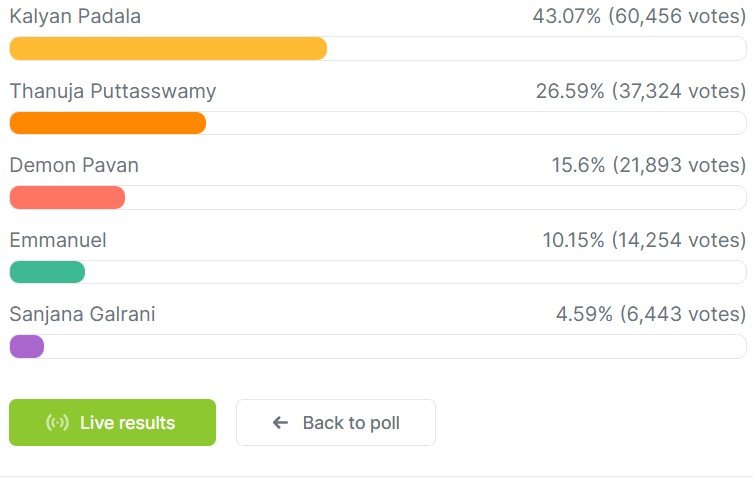Click the Back to poll button
The height and width of the screenshot is (486, 753).
[x=335, y=423]
